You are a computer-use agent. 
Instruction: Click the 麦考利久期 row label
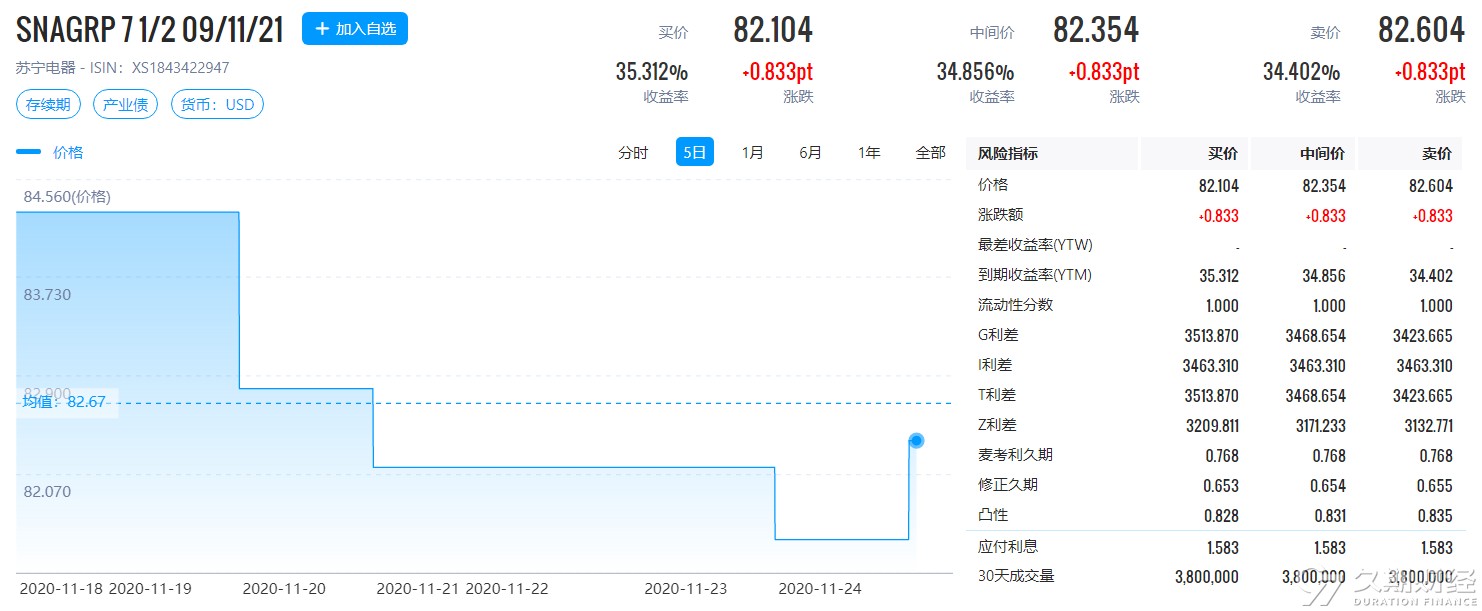1014,455
